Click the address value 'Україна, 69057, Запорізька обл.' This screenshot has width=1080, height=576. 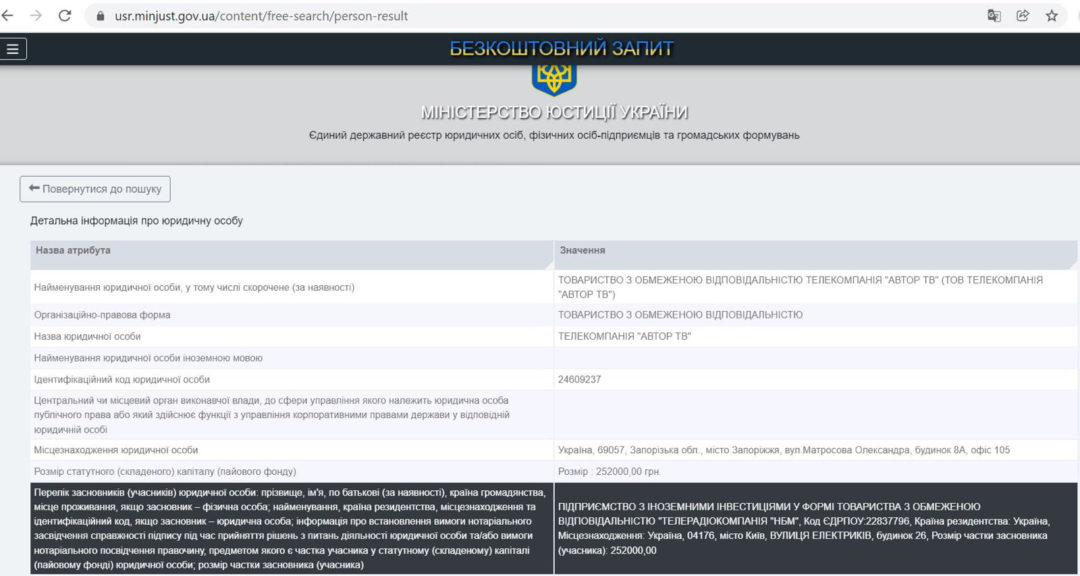click(x=816, y=450)
